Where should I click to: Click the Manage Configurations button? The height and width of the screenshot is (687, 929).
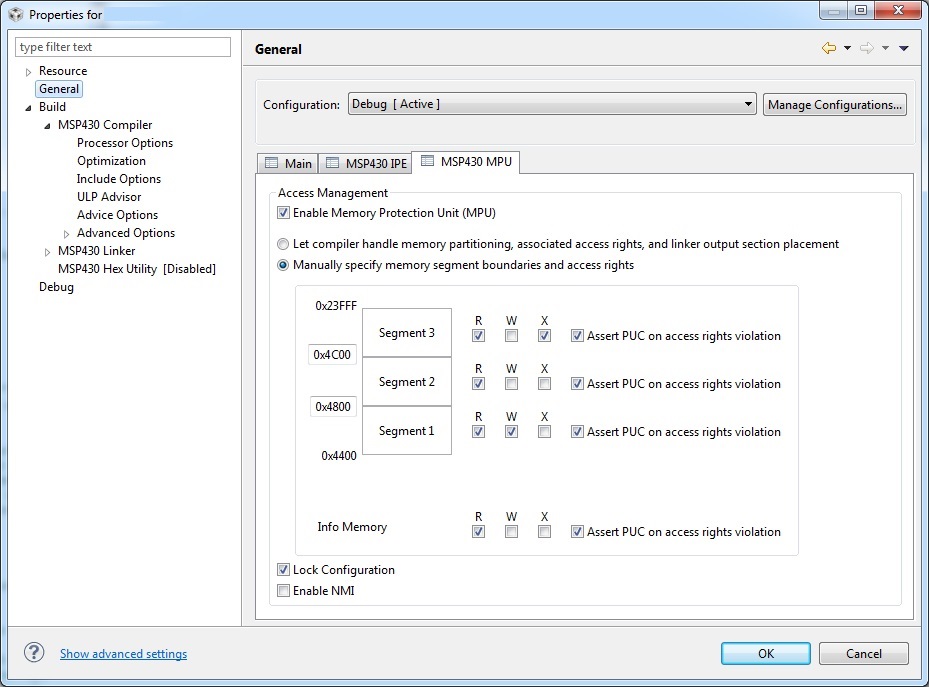point(835,105)
